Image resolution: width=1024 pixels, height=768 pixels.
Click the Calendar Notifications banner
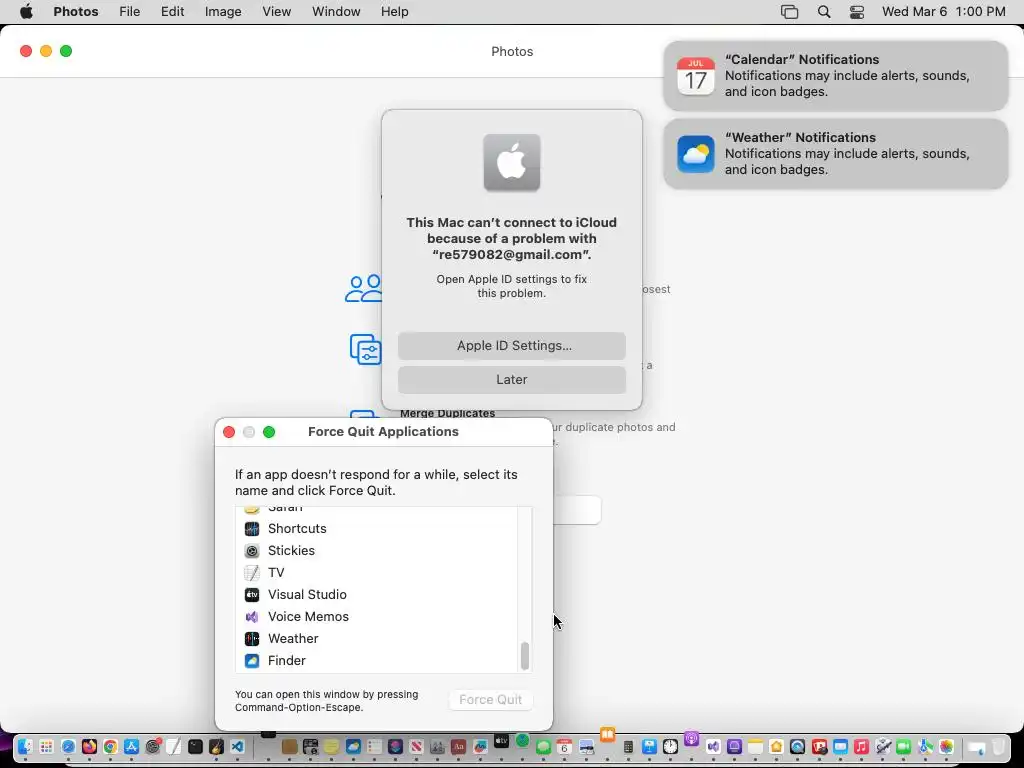pos(835,76)
